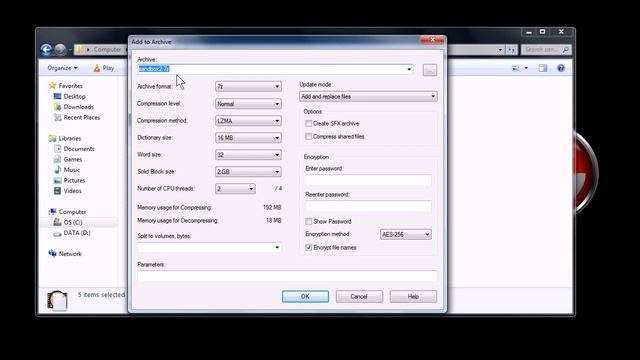Image resolution: width=640 pixels, height=360 pixels.
Task: Click the Forward arrow in Explorer window
Action: click(60, 49)
